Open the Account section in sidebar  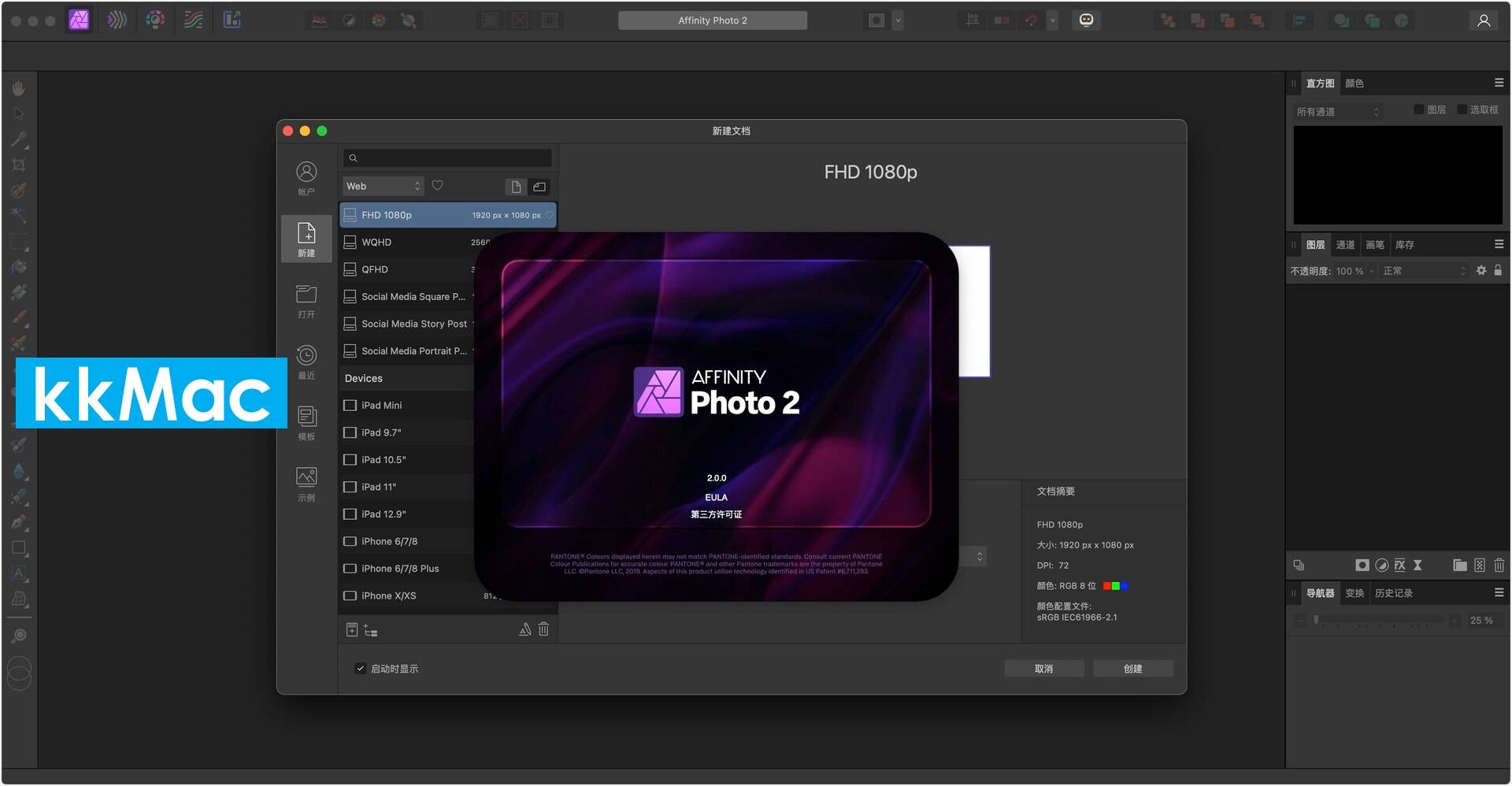point(306,179)
